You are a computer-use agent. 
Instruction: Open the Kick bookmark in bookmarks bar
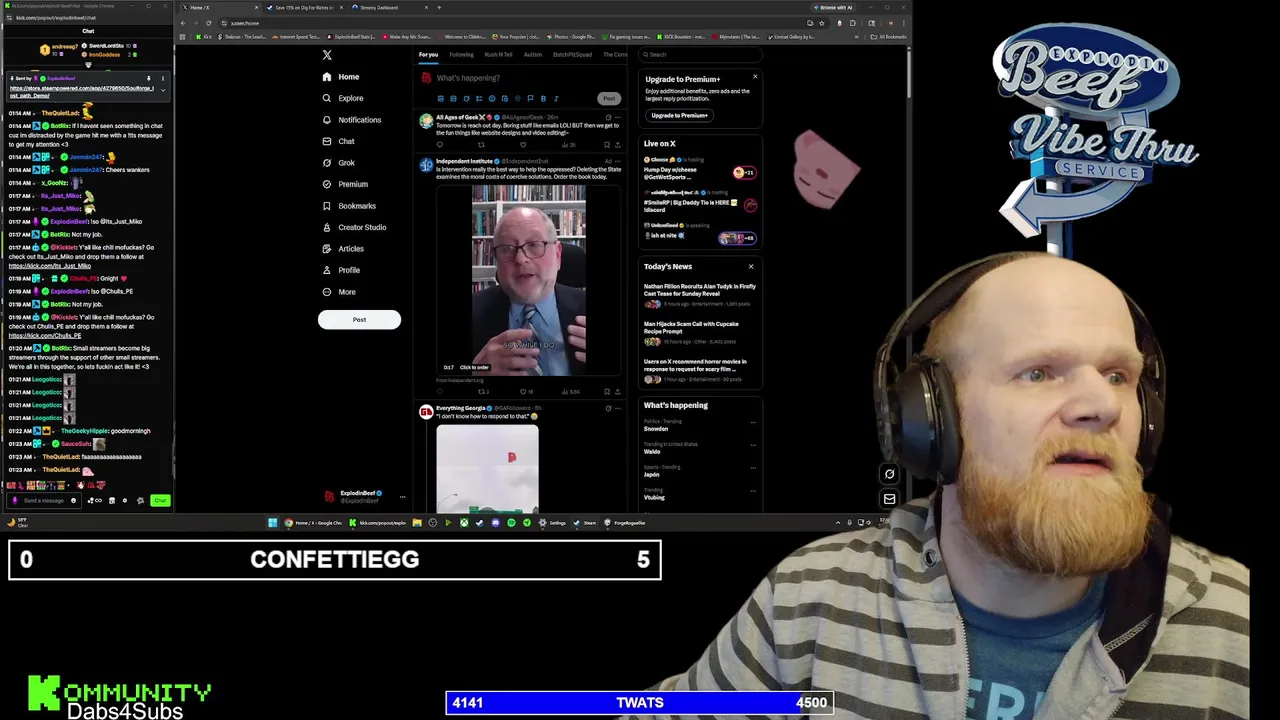pyautogui.click(x=206, y=37)
